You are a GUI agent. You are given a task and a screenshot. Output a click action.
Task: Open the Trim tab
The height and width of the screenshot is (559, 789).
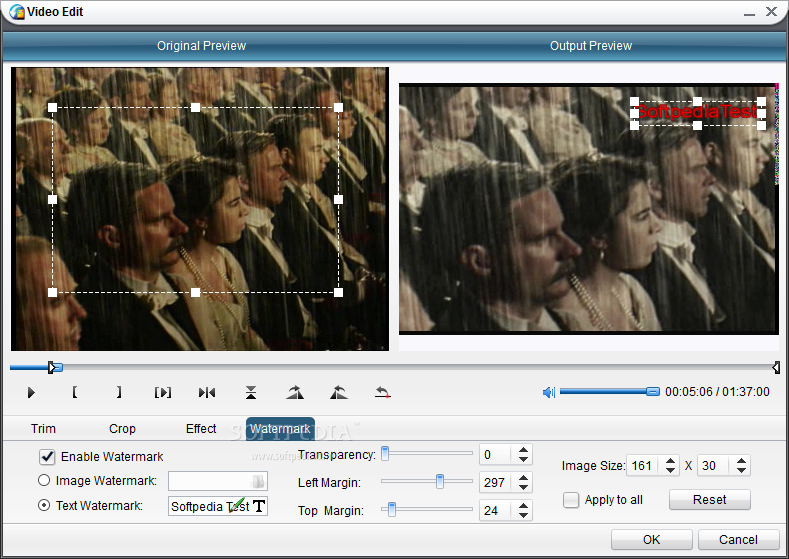click(43, 429)
